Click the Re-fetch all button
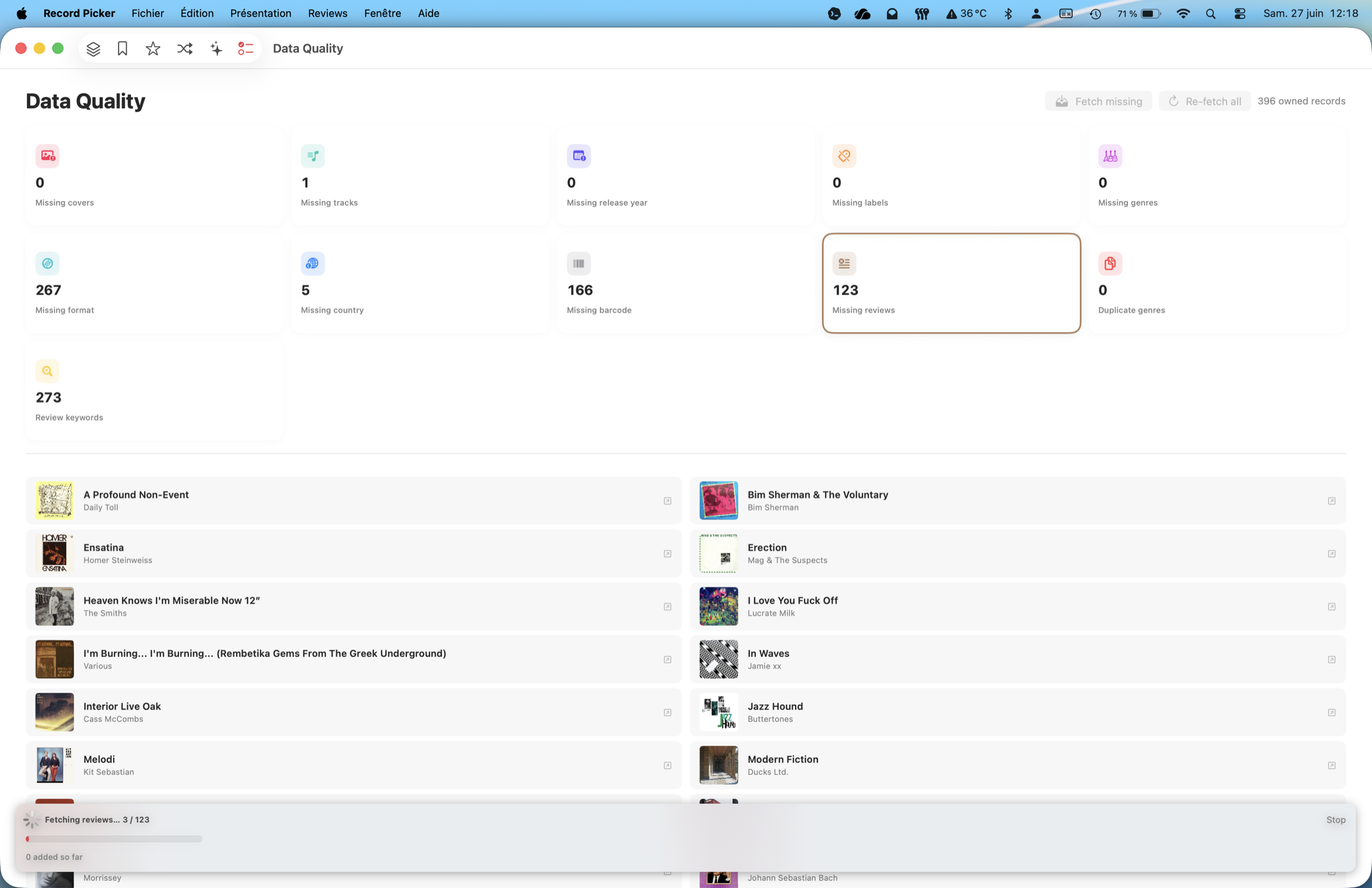1372x888 pixels. click(1204, 101)
